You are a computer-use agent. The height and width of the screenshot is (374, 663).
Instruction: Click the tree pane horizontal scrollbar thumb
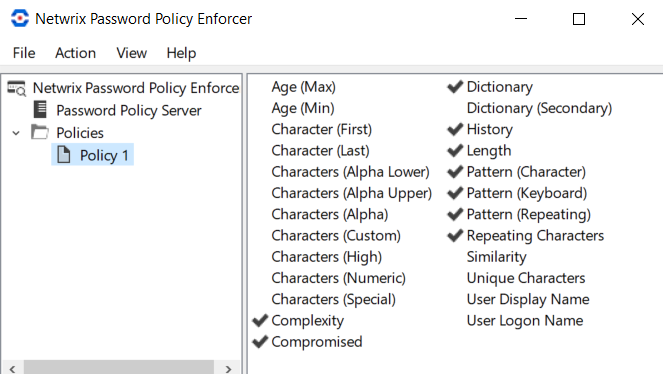point(118,368)
